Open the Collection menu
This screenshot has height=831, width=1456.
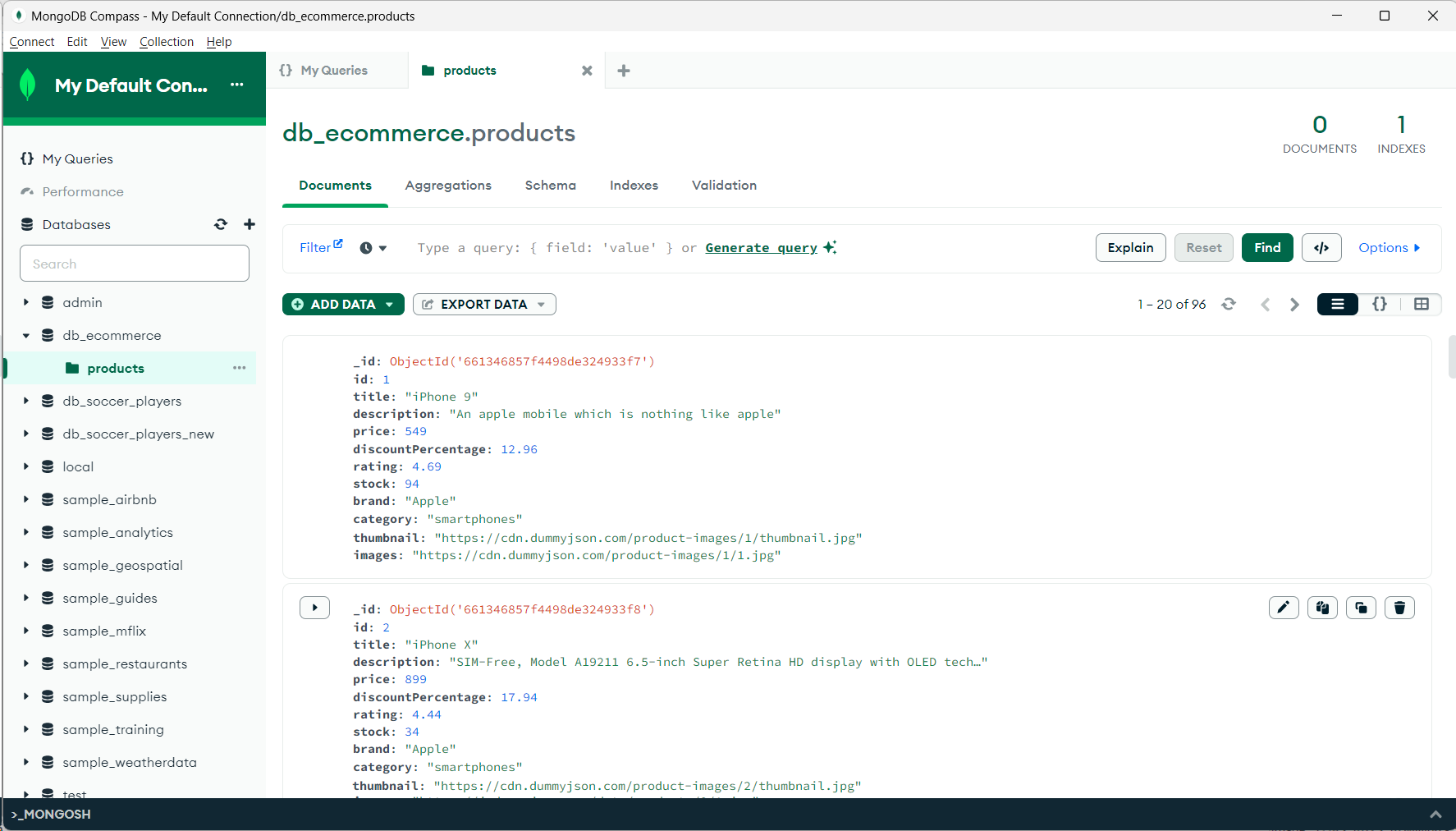click(167, 42)
